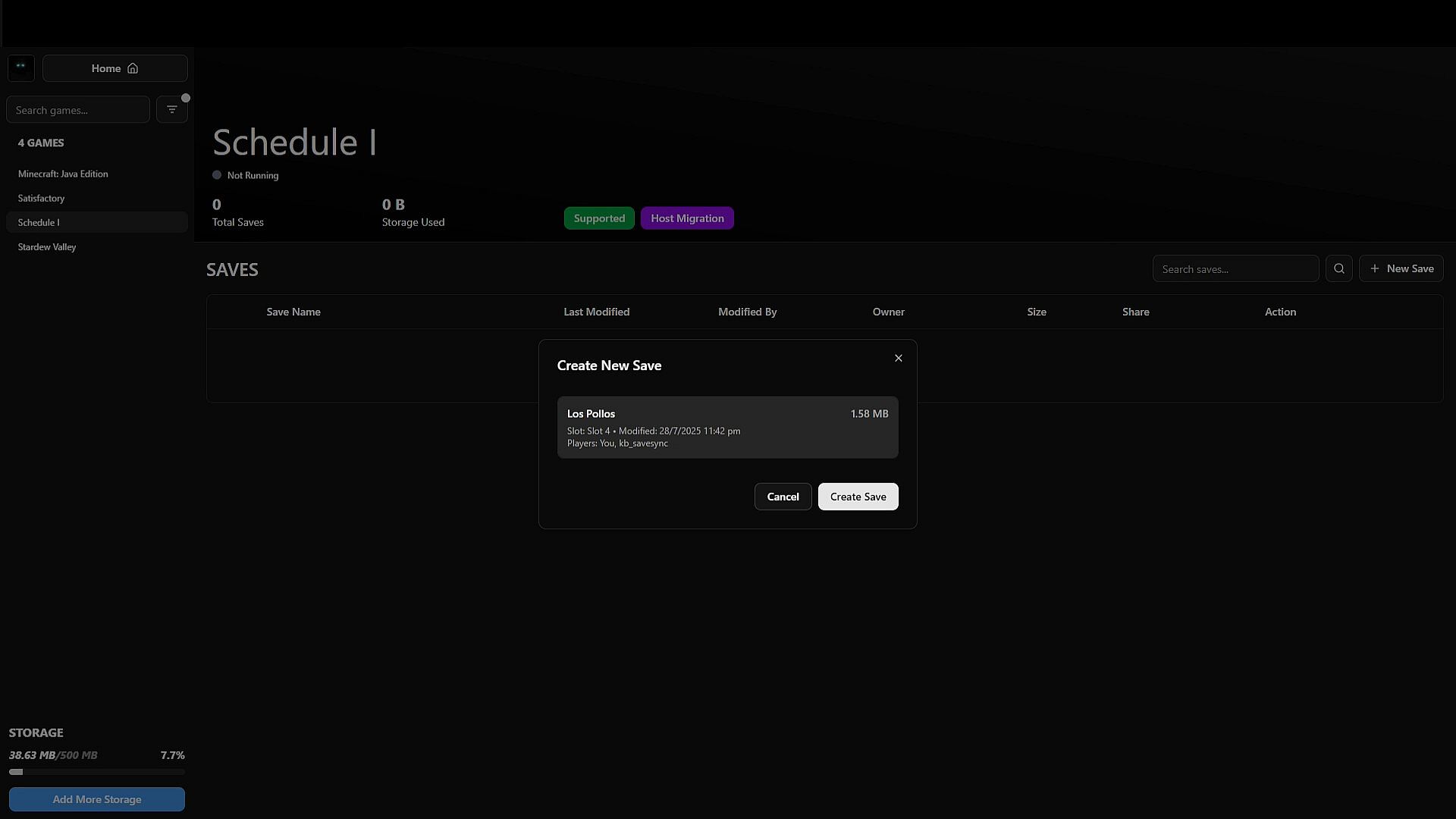Click the Host Migration badge
This screenshot has height=819, width=1456.
687,218
